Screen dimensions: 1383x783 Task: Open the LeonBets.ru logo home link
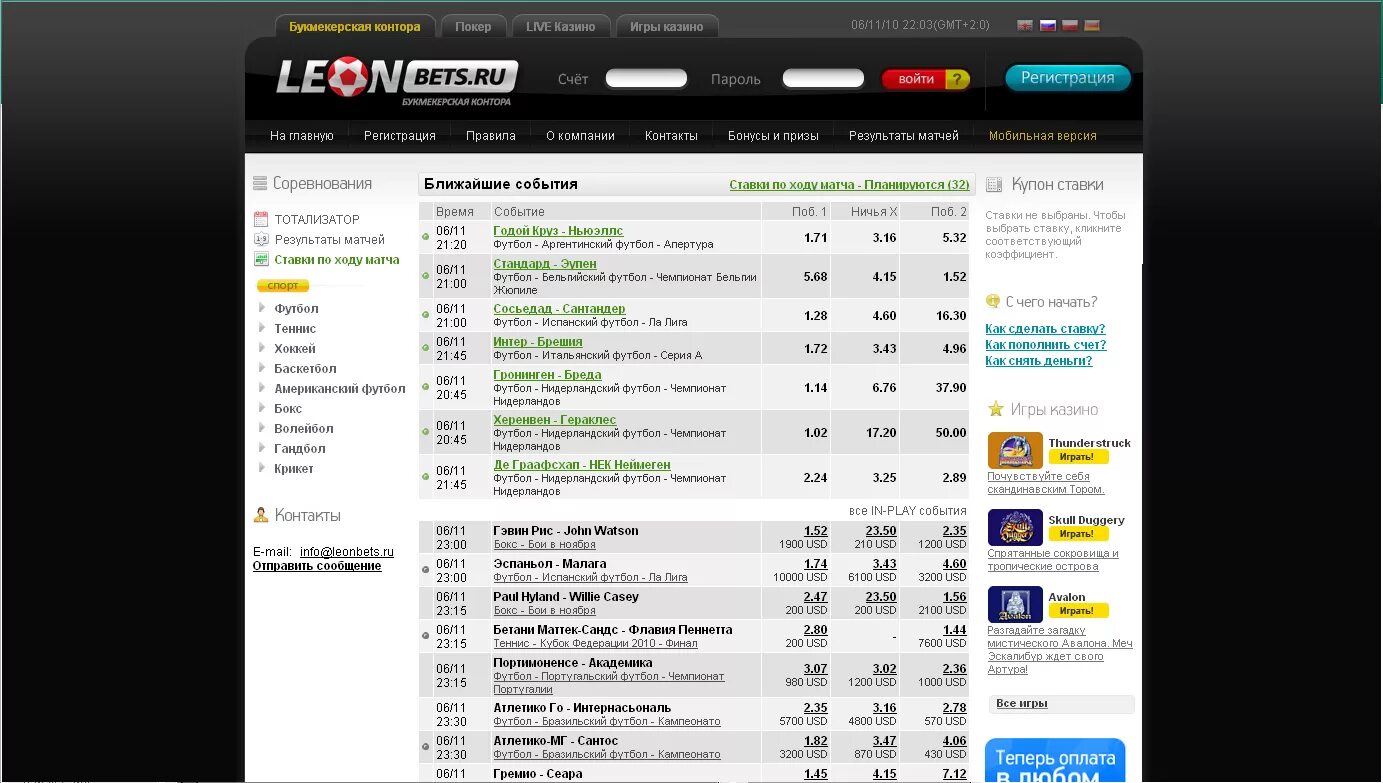tap(397, 79)
